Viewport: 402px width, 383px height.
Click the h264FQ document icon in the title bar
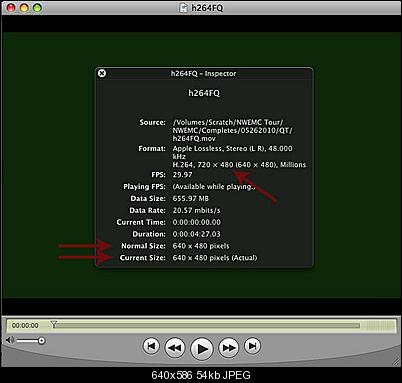tap(183, 8)
